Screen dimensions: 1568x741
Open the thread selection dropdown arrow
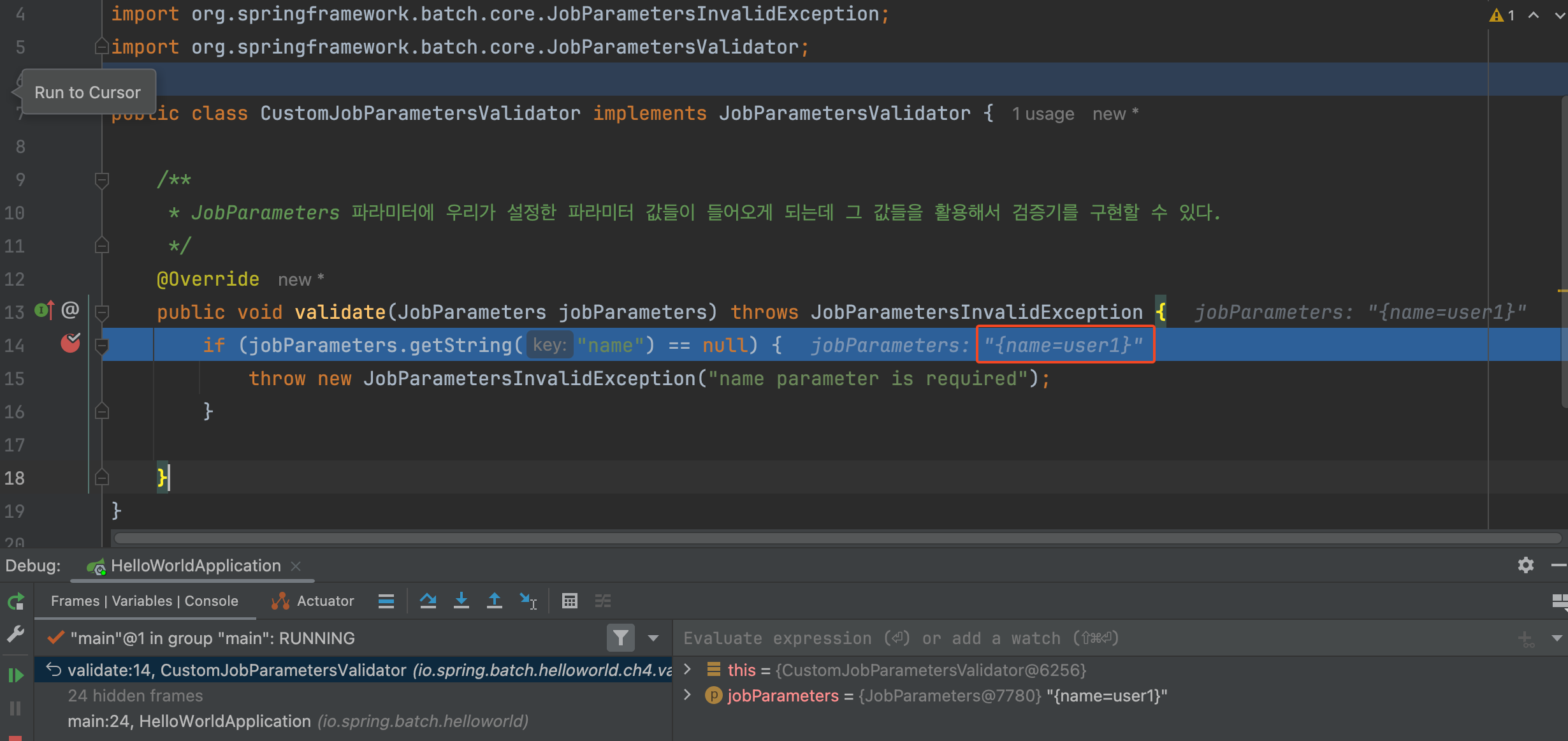(x=653, y=638)
